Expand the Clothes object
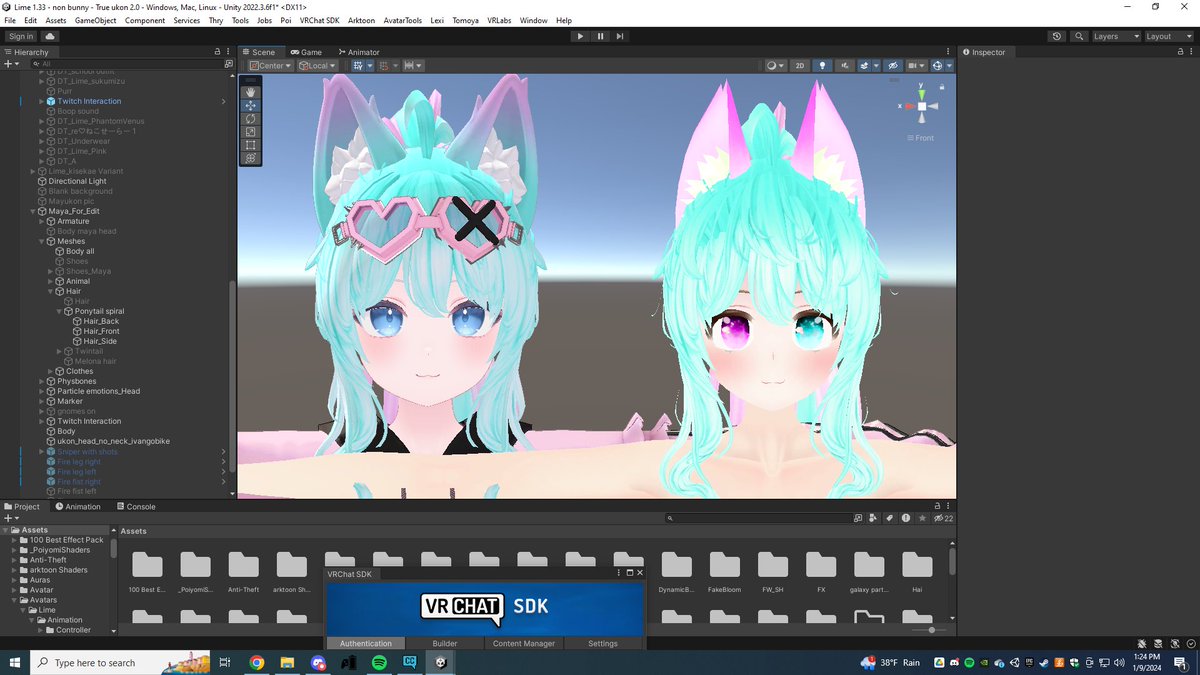This screenshot has height=675, width=1200. click(51, 371)
